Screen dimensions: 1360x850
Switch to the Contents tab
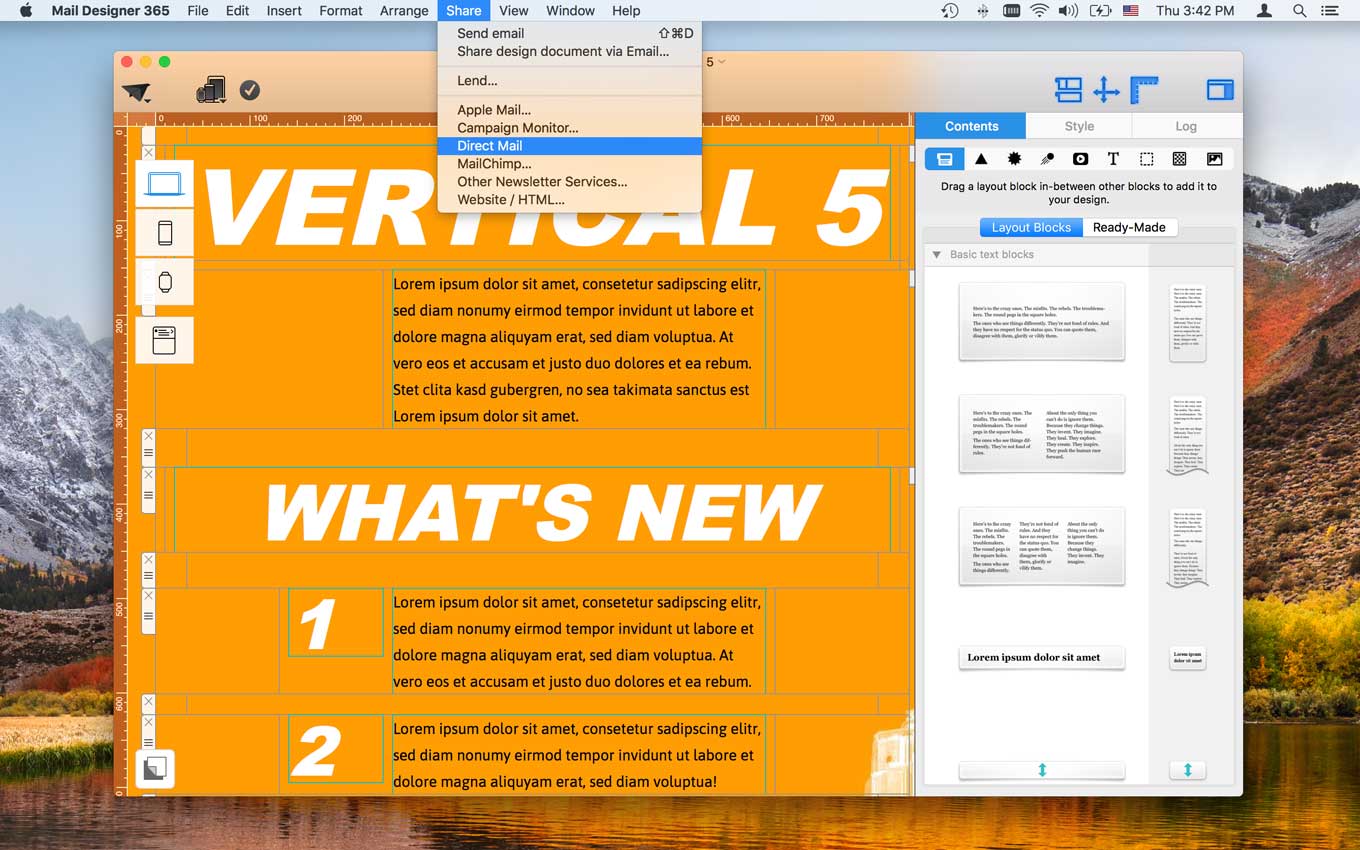pyautogui.click(x=971, y=126)
